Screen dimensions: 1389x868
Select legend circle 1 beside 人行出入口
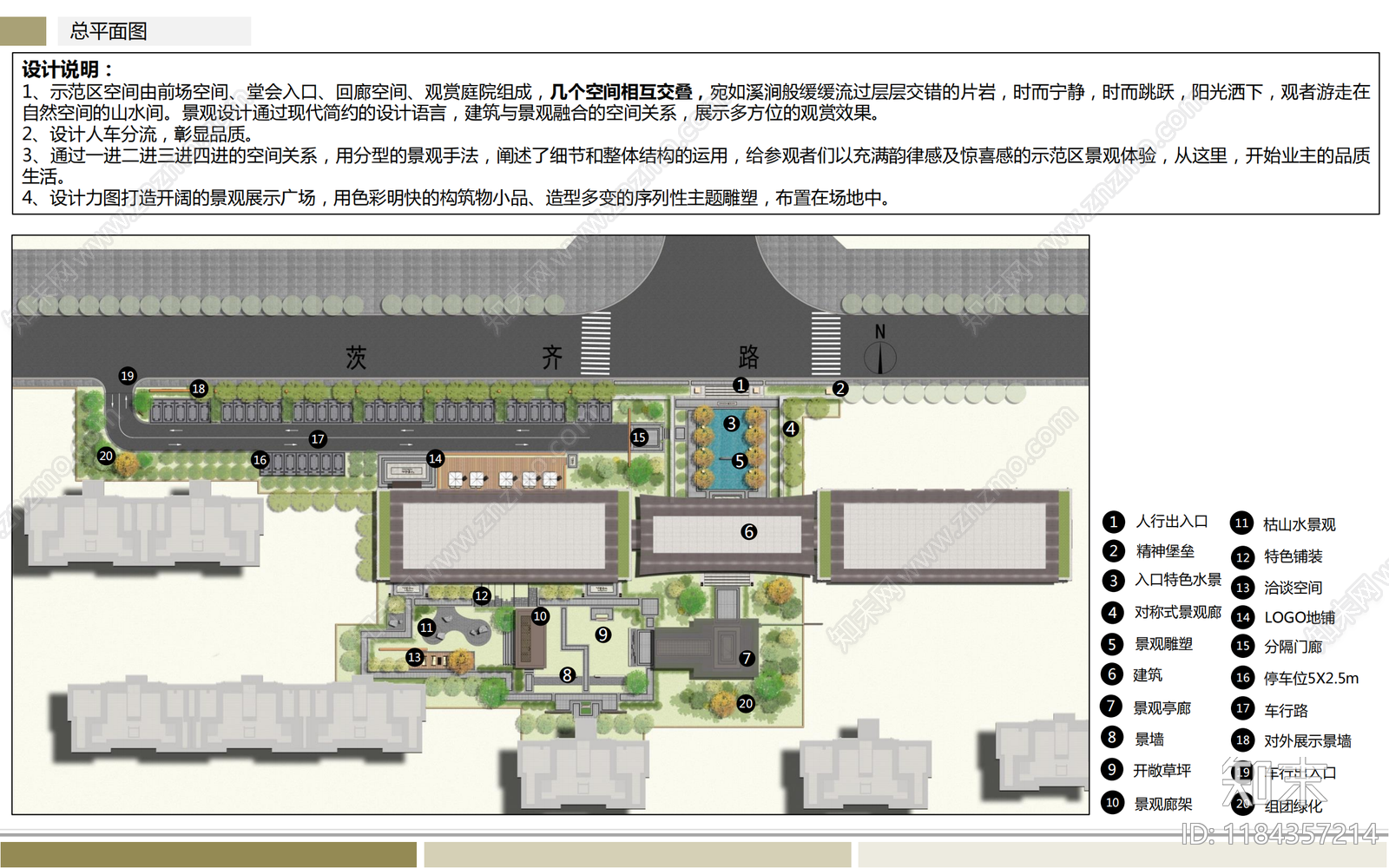pos(1113,522)
